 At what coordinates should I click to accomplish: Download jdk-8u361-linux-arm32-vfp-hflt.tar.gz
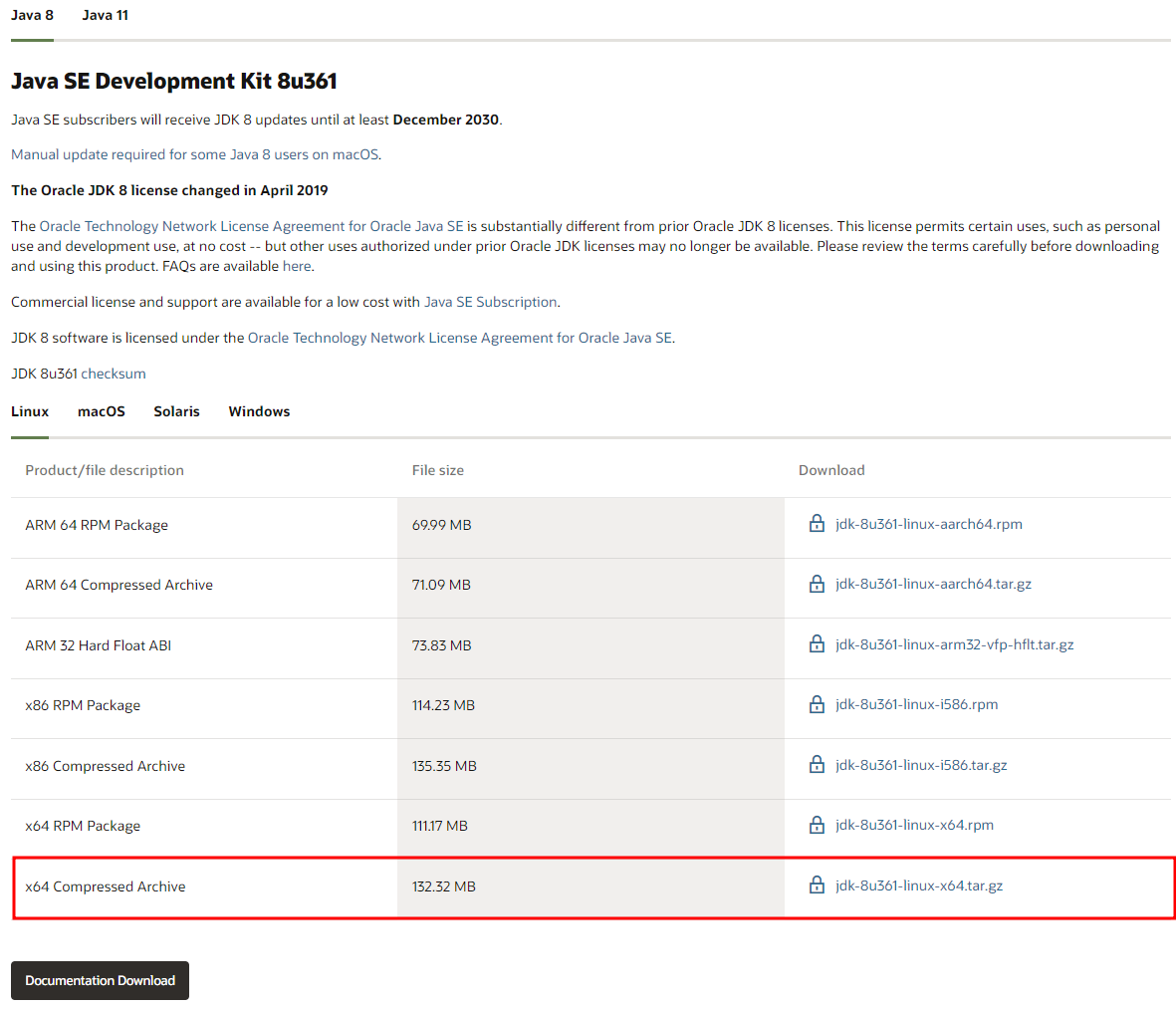pyautogui.click(x=954, y=644)
